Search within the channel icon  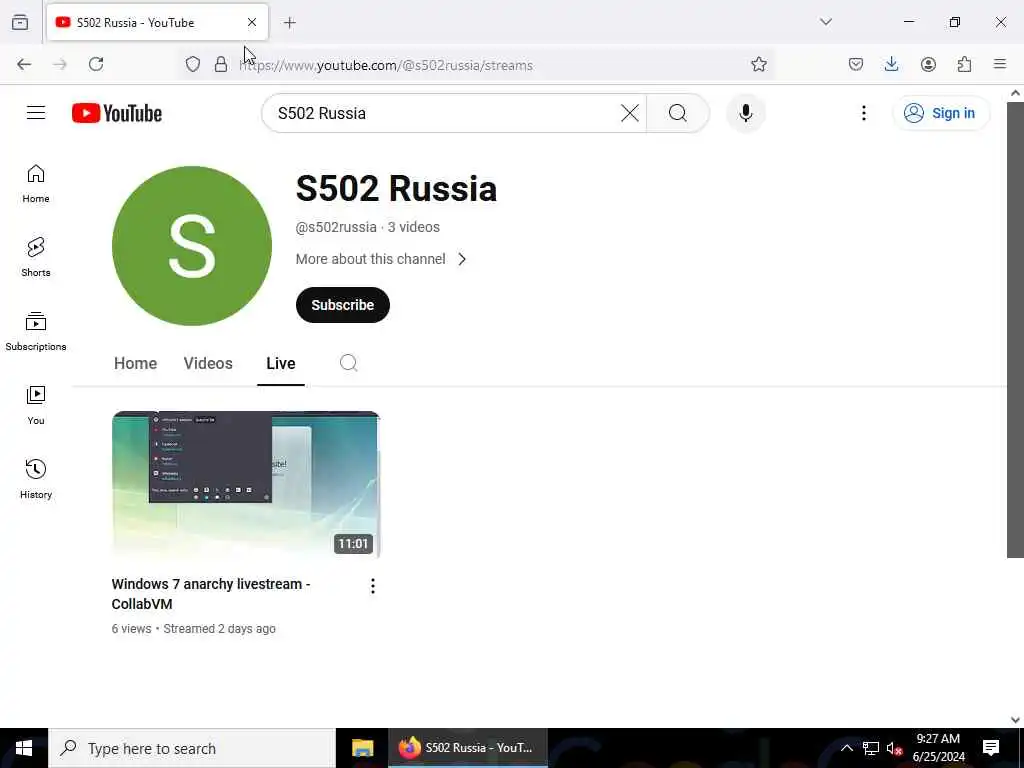pyautogui.click(x=349, y=363)
